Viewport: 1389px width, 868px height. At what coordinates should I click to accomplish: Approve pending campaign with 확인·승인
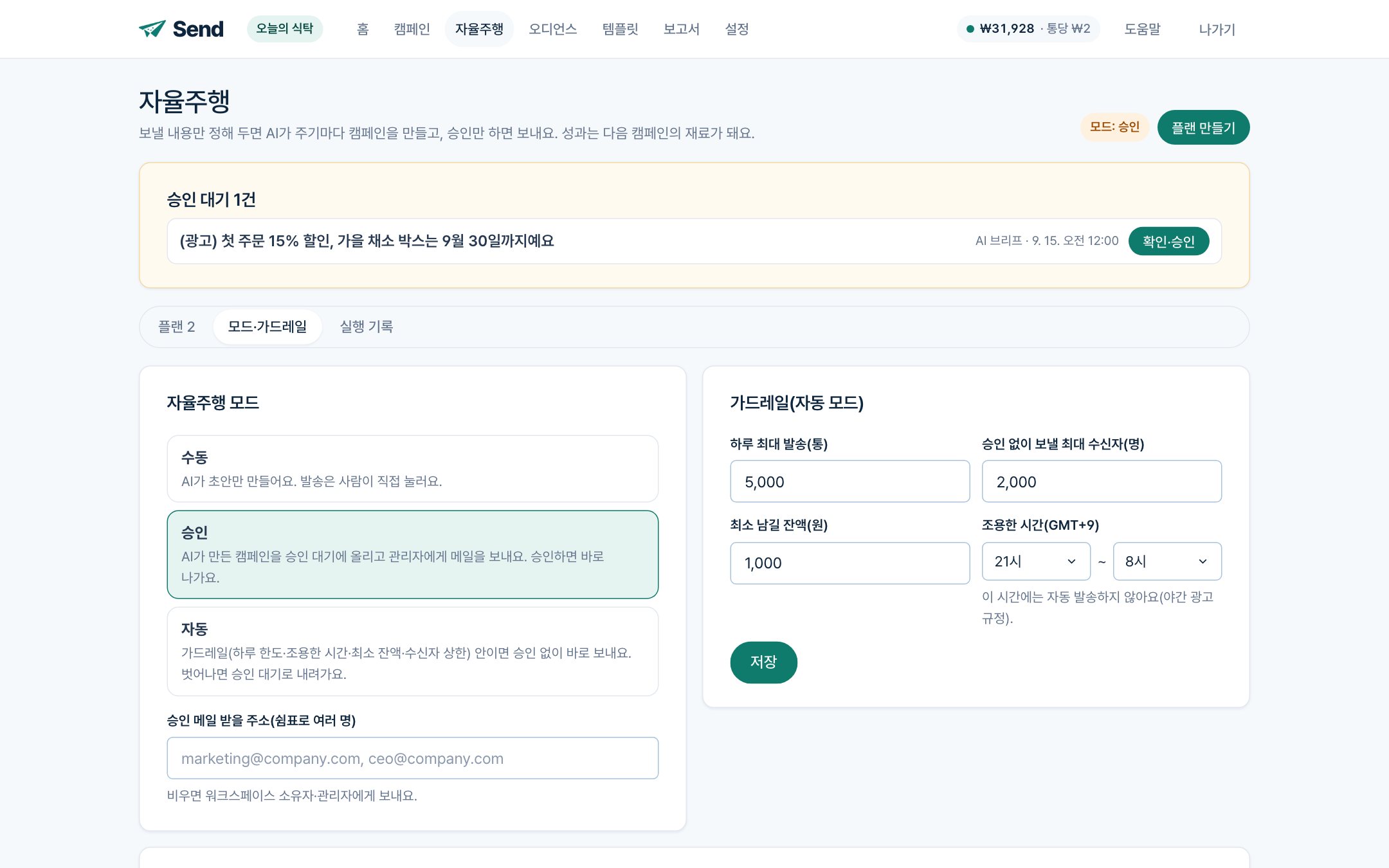(1168, 241)
